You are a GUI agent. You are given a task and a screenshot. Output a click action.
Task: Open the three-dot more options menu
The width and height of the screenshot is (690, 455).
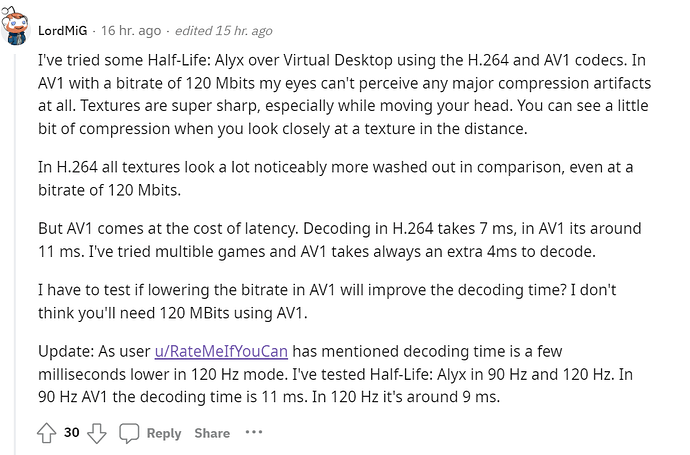click(253, 433)
